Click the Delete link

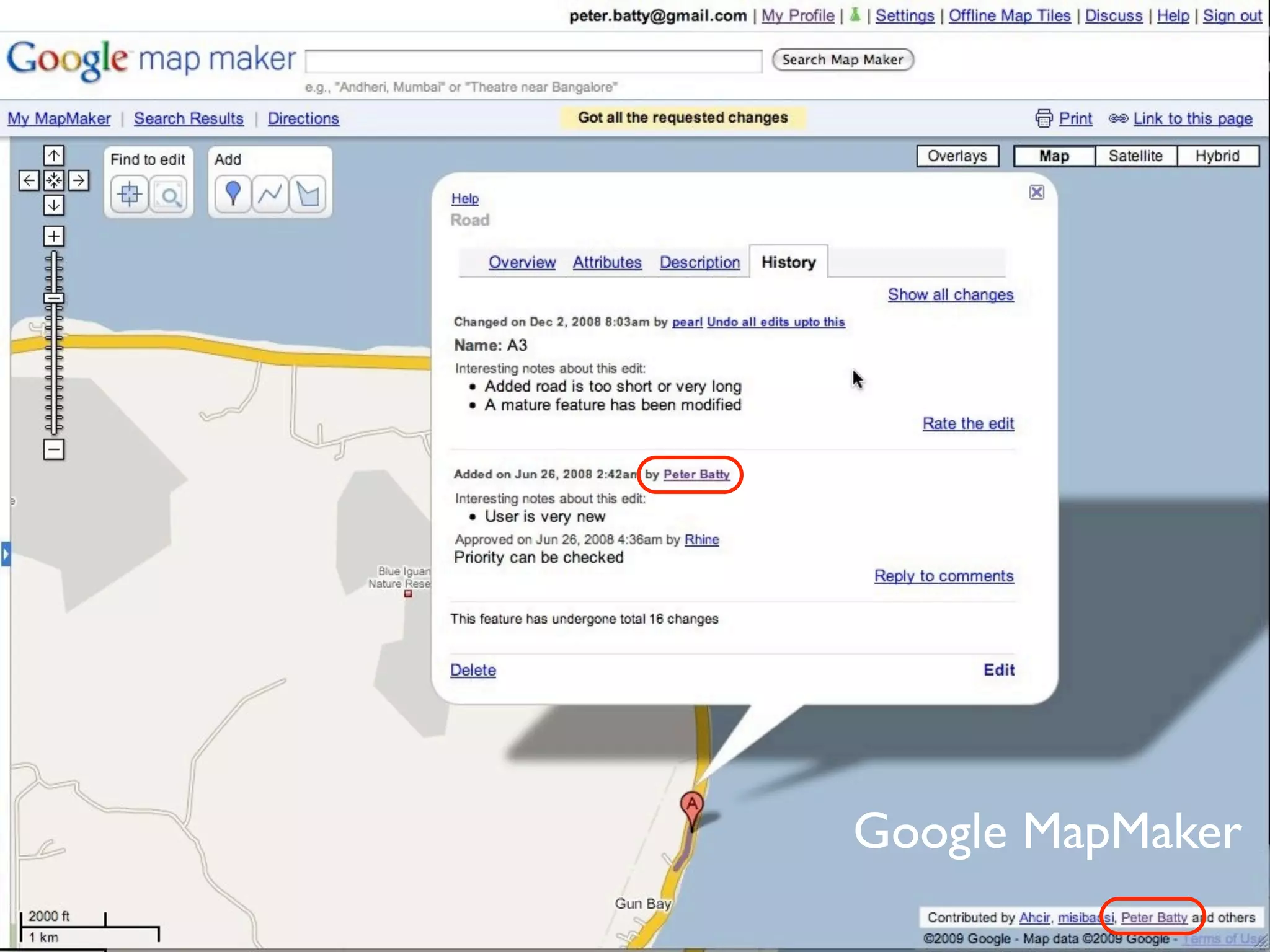tap(473, 670)
